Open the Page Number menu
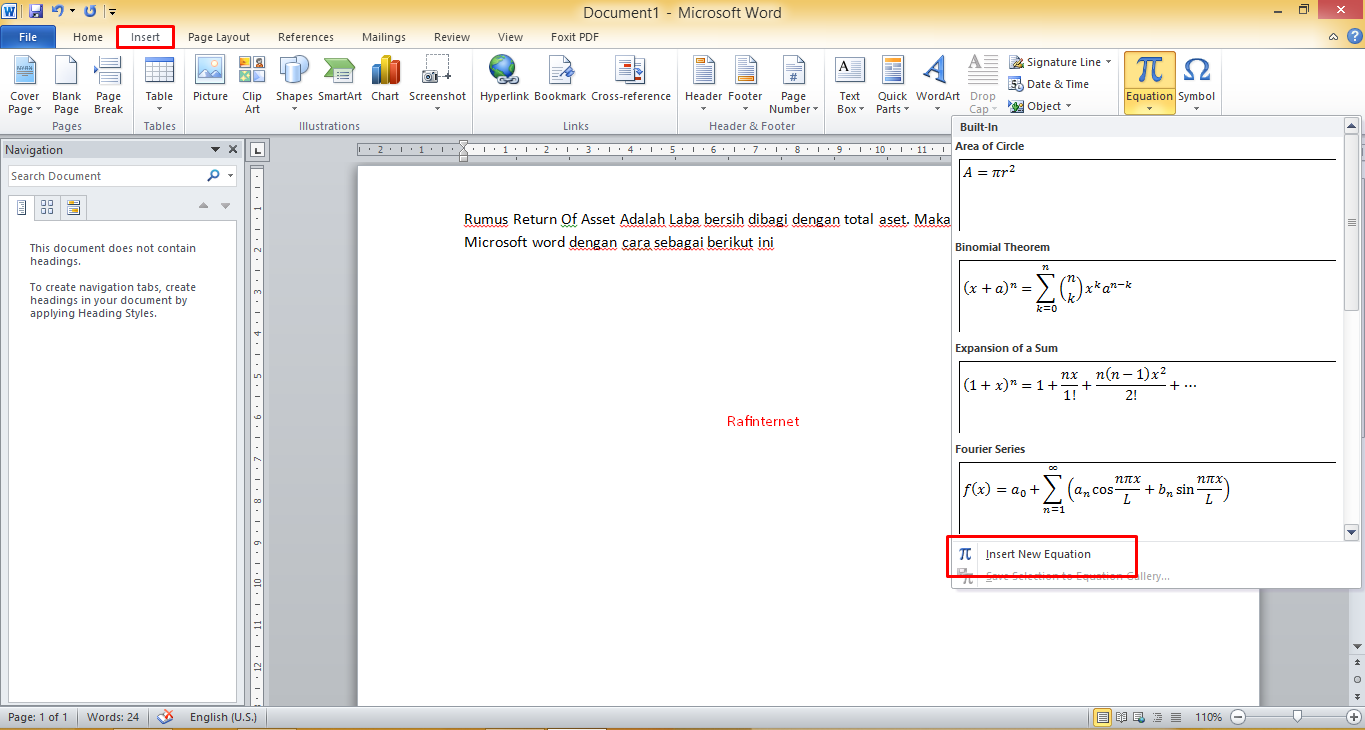The width and height of the screenshot is (1365, 730). (x=794, y=85)
